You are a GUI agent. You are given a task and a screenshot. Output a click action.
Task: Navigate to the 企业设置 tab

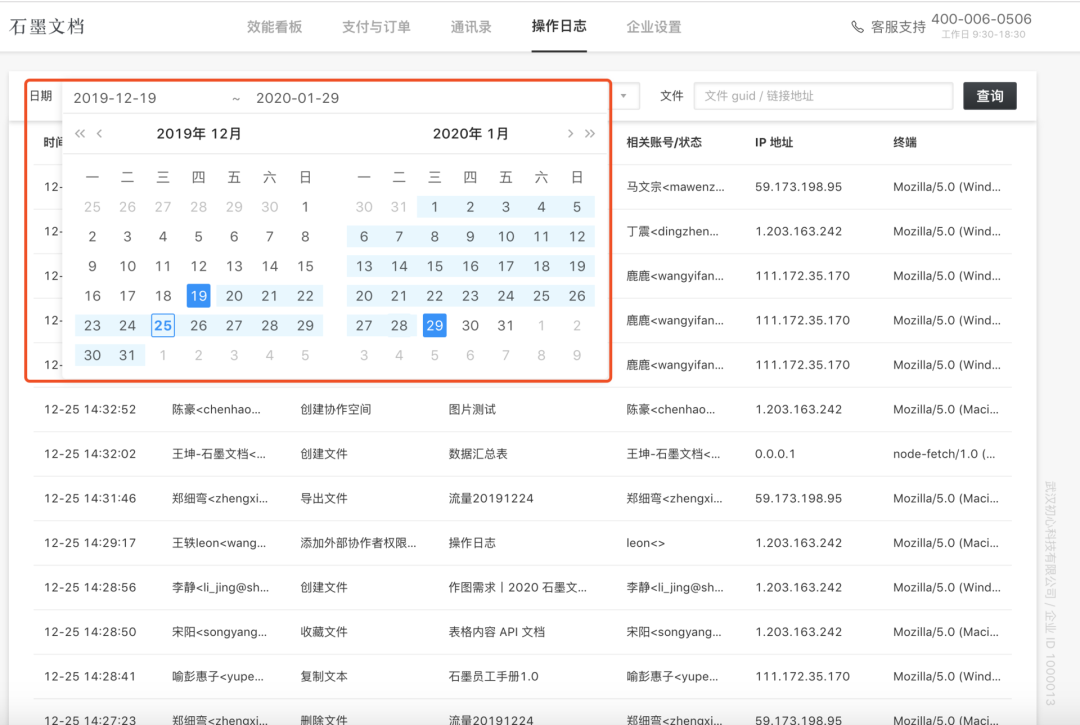654,27
